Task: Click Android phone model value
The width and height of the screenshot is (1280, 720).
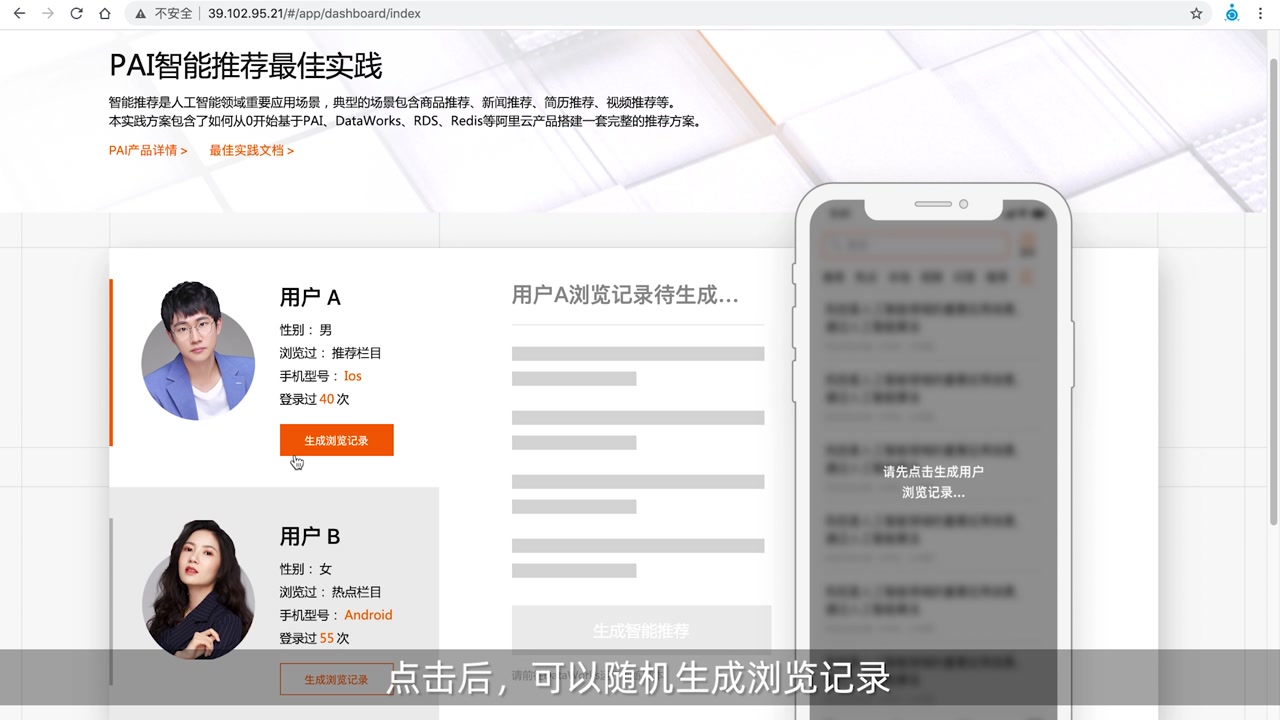Action: (x=368, y=615)
